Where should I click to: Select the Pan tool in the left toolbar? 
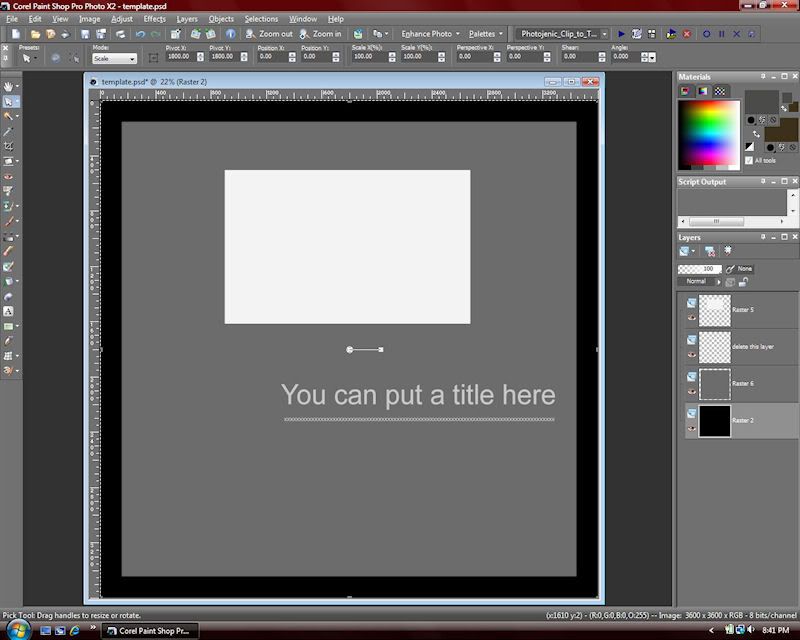click(9, 87)
